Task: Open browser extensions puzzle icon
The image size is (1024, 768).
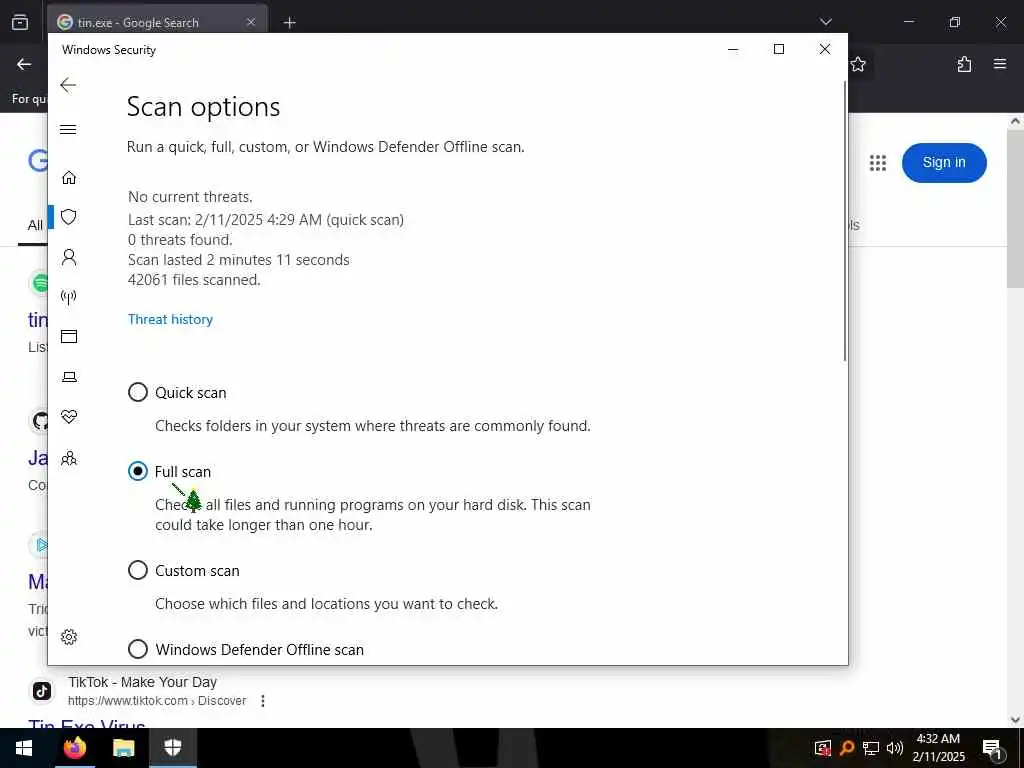Action: [x=964, y=64]
